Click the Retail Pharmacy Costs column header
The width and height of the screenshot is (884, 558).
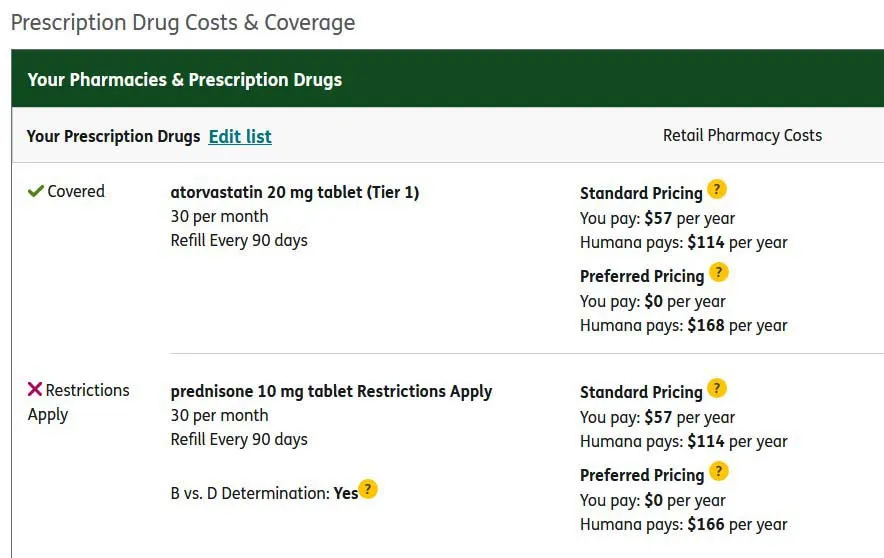742,135
